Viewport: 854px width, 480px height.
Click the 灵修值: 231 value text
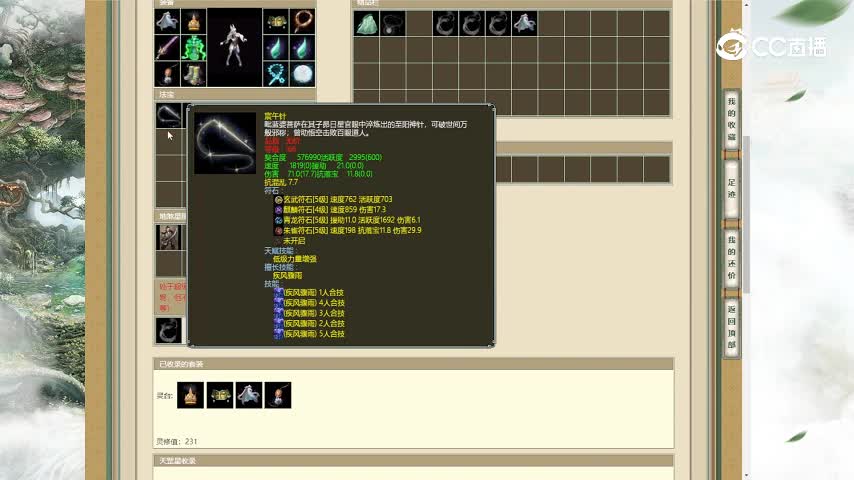coord(176,442)
